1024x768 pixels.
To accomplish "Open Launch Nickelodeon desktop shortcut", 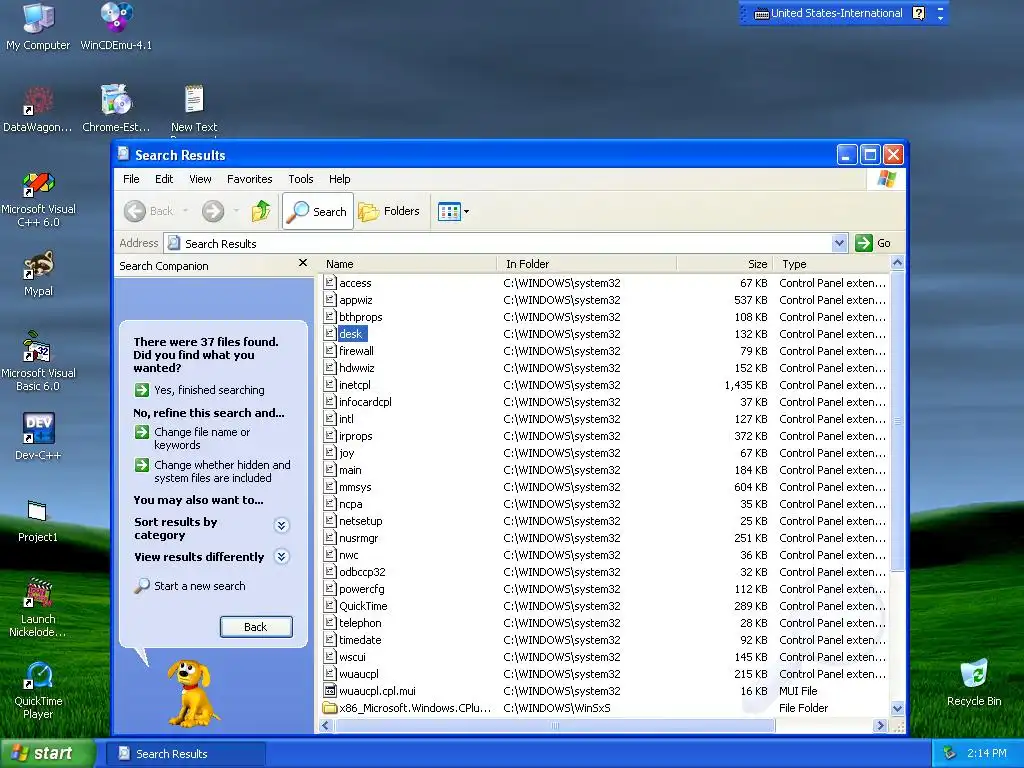I will [38, 607].
